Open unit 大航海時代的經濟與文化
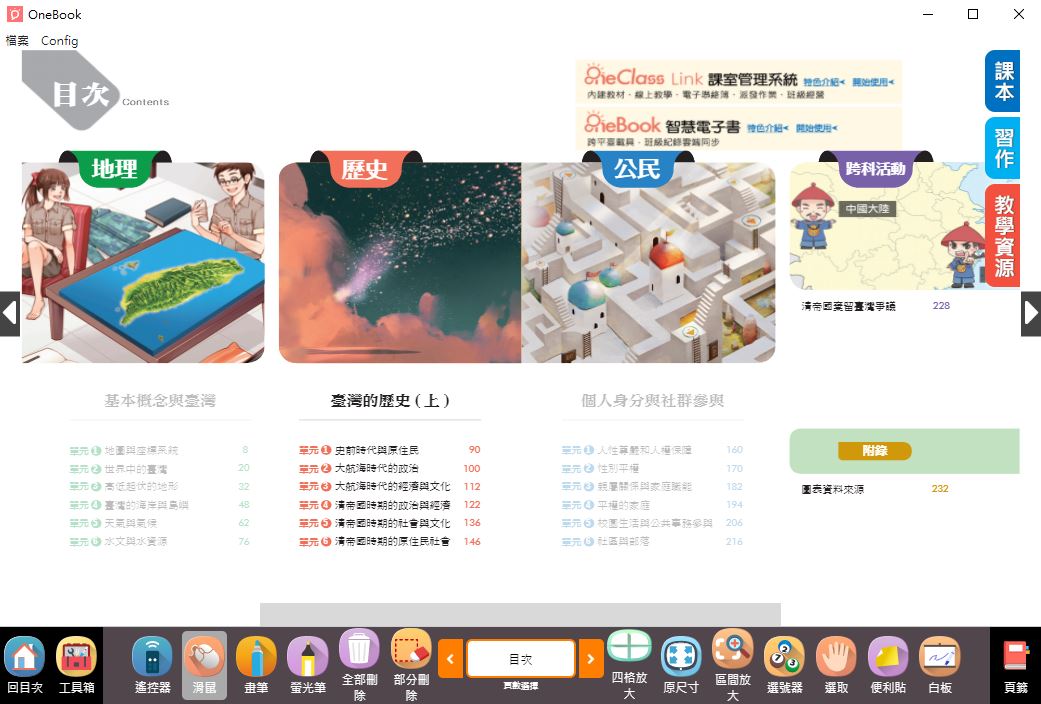 click(x=390, y=487)
